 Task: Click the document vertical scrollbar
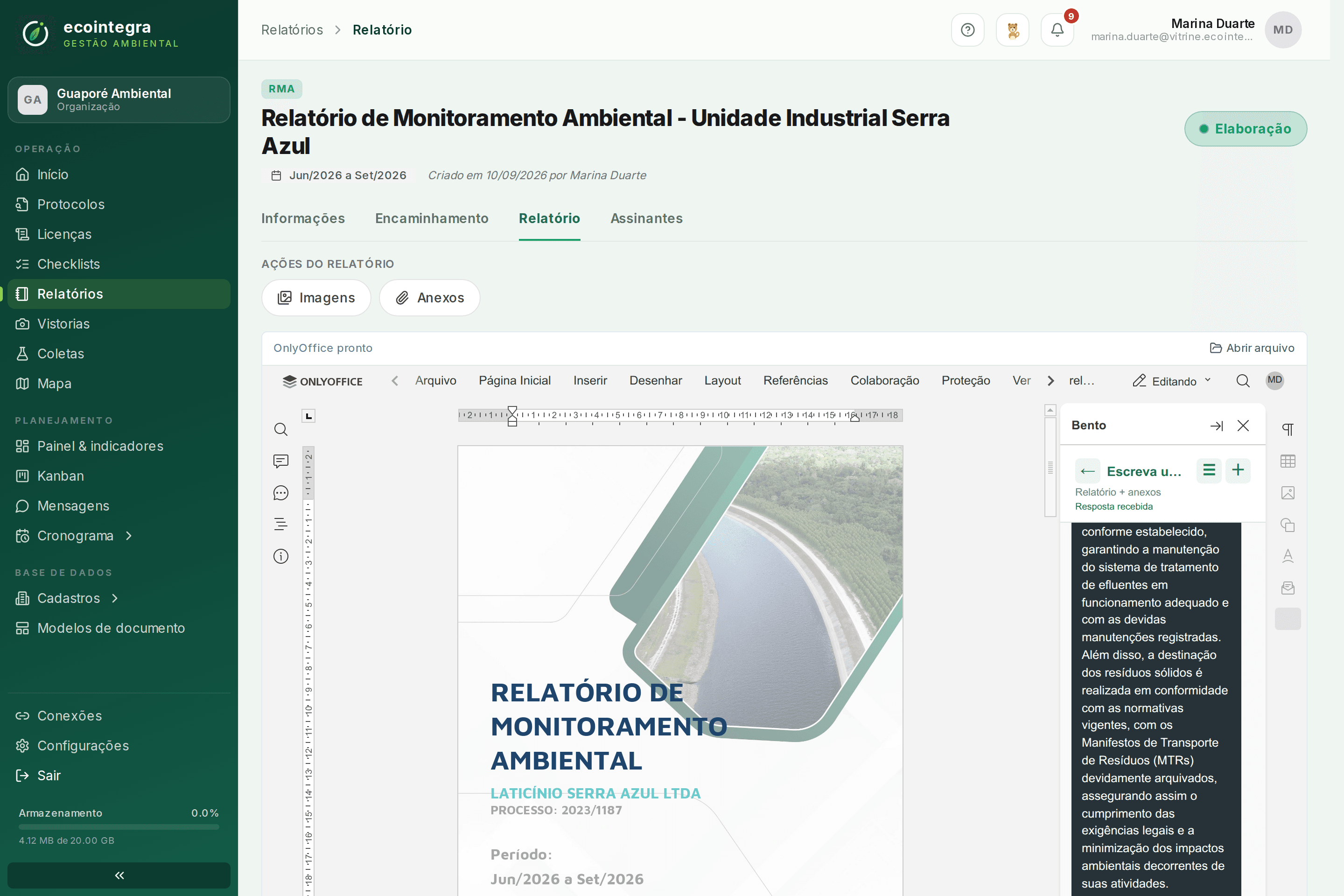[x=1050, y=468]
